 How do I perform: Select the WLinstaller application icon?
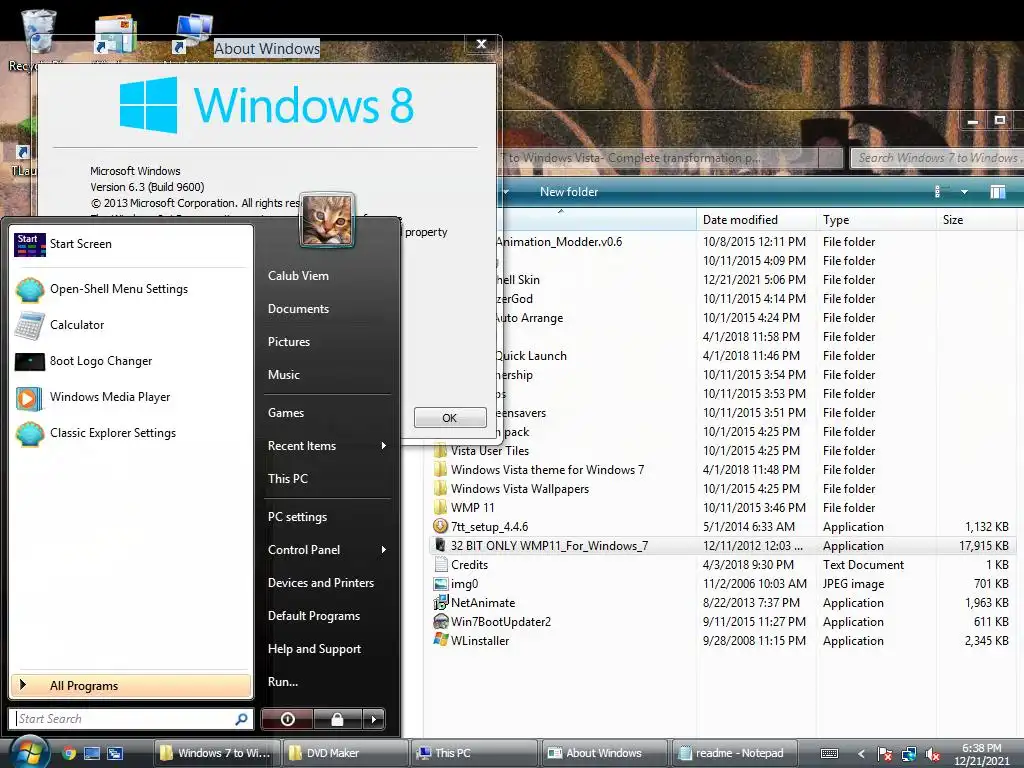click(441, 640)
